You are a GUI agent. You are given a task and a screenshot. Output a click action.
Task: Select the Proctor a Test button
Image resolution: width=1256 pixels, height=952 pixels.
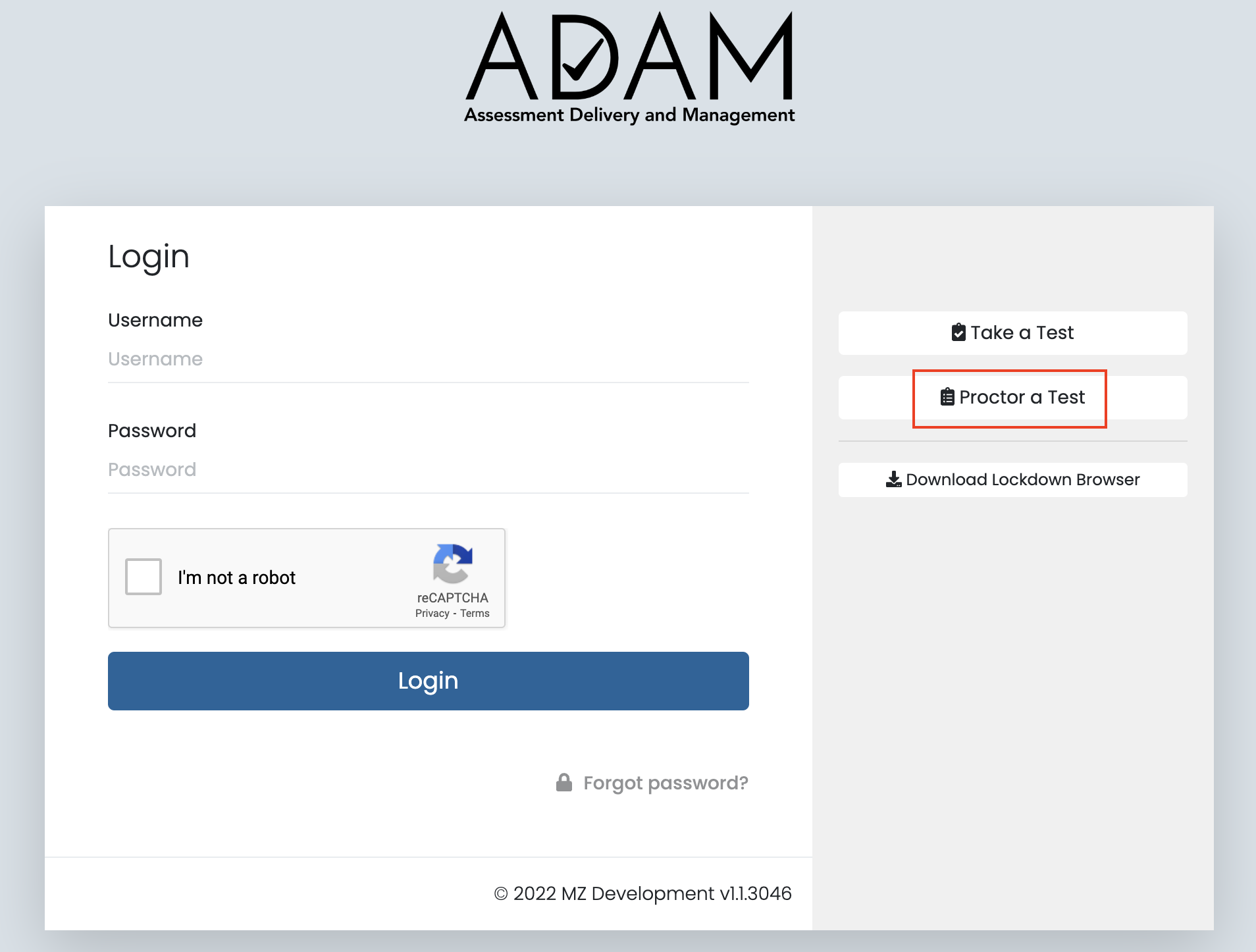pos(1012,398)
